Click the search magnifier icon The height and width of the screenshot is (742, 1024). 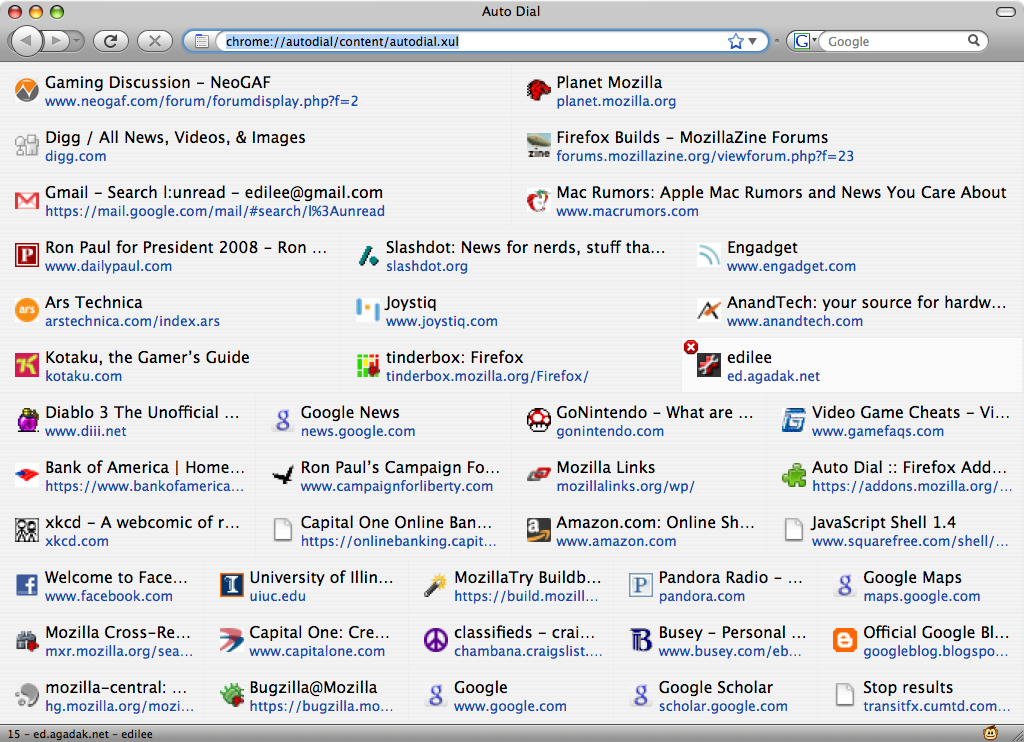973,40
